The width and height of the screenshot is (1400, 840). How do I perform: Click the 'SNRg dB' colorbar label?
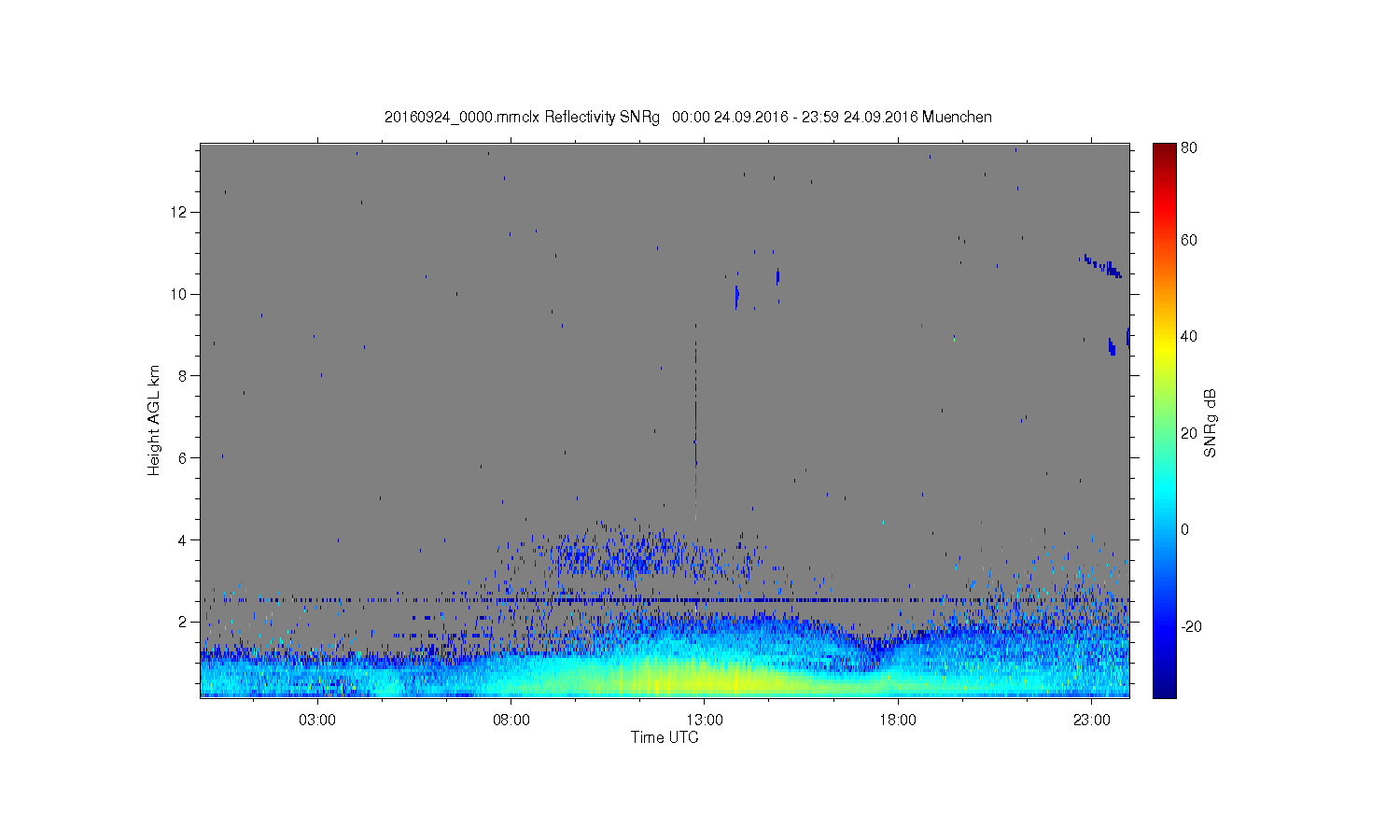(x=1211, y=423)
